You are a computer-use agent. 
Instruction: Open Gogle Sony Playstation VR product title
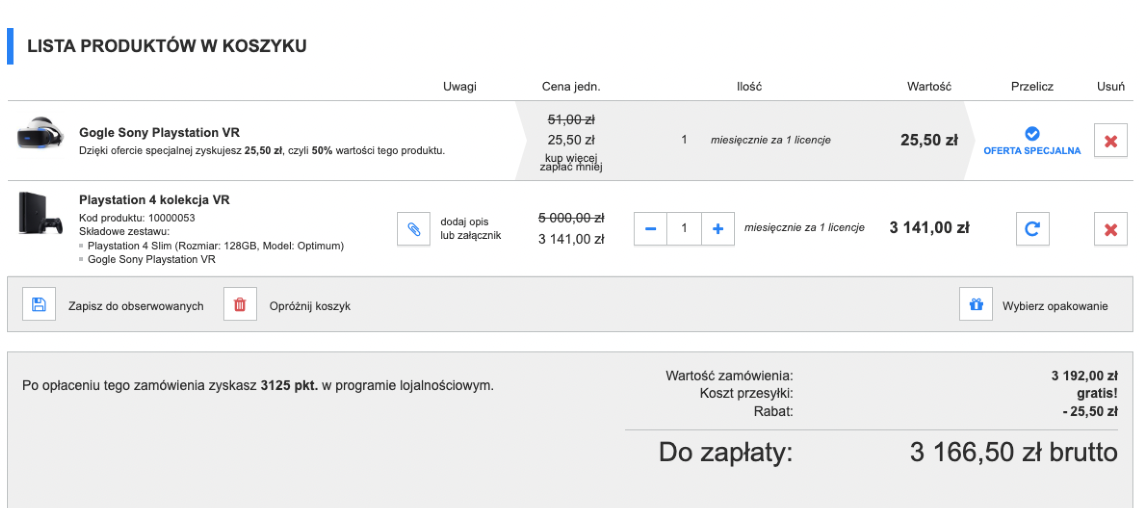coord(159,133)
